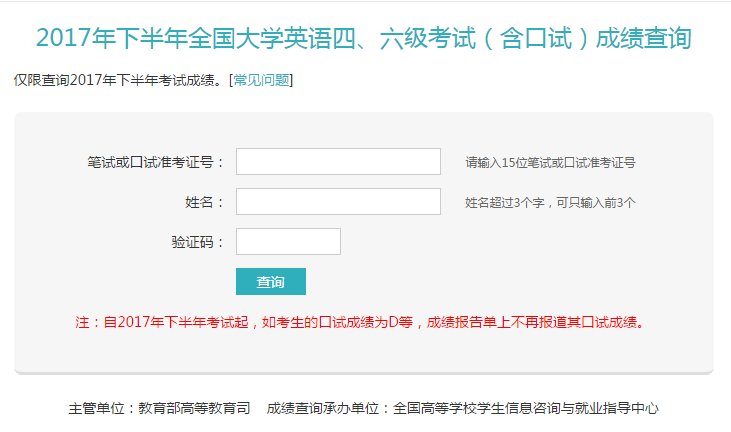
Task: Click 全国高等学校学生信息咨询与就业指导中心 footer text
Action: 526,408
